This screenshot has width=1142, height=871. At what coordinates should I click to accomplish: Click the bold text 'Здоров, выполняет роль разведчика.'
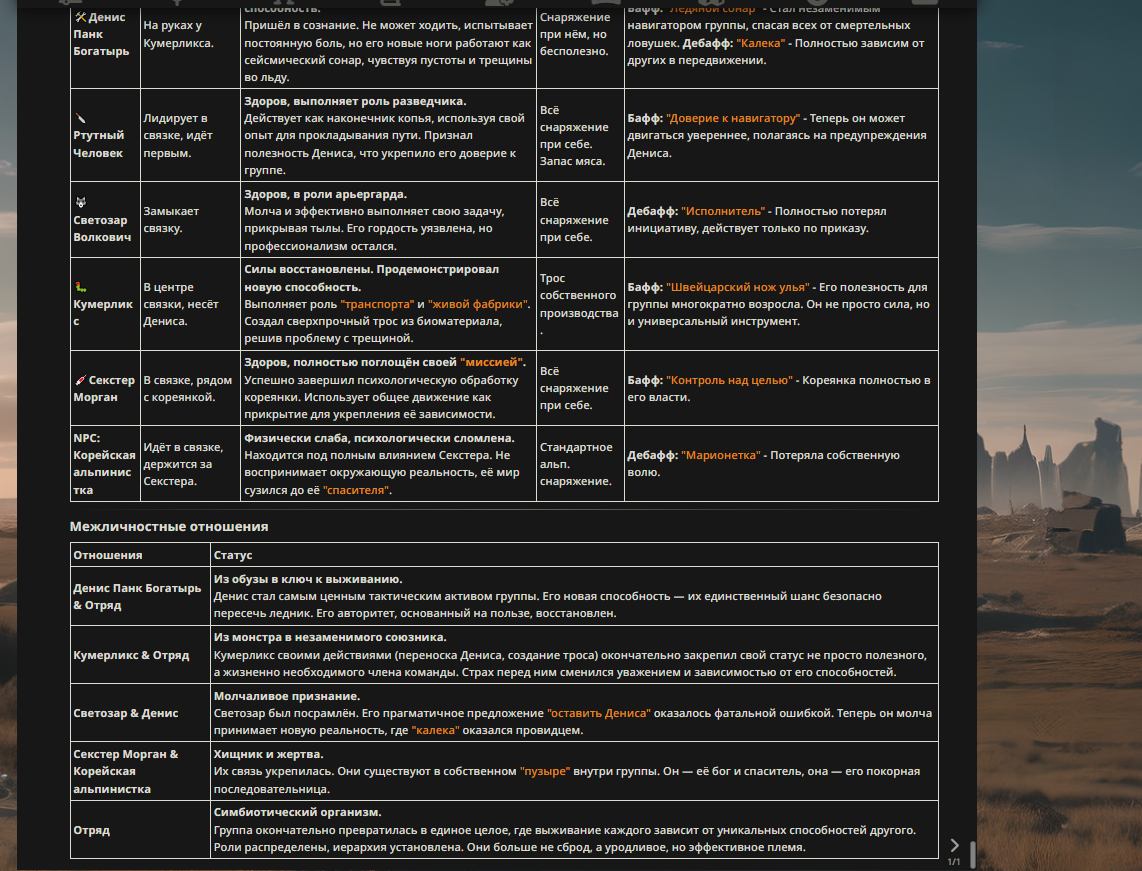(355, 101)
